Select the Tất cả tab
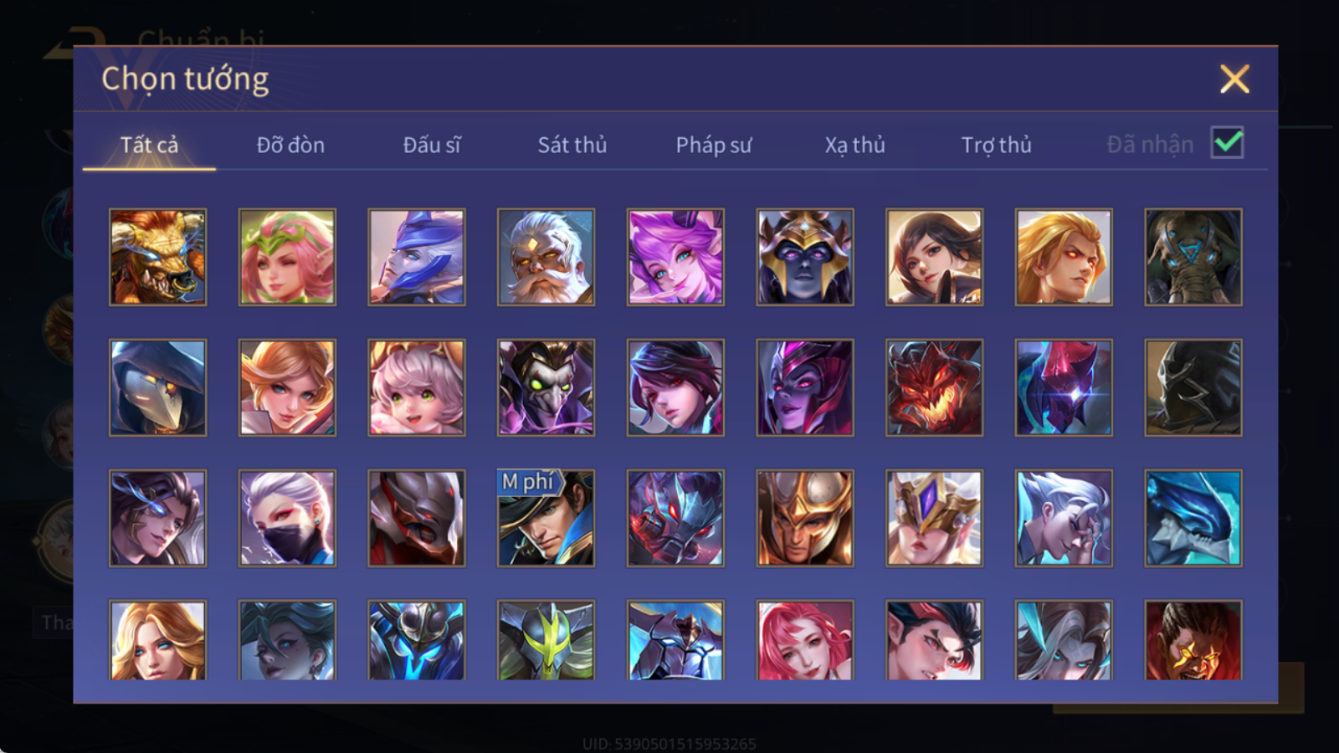This screenshot has height=753, width=1339. pyautogui.click(x=150, y=145)
